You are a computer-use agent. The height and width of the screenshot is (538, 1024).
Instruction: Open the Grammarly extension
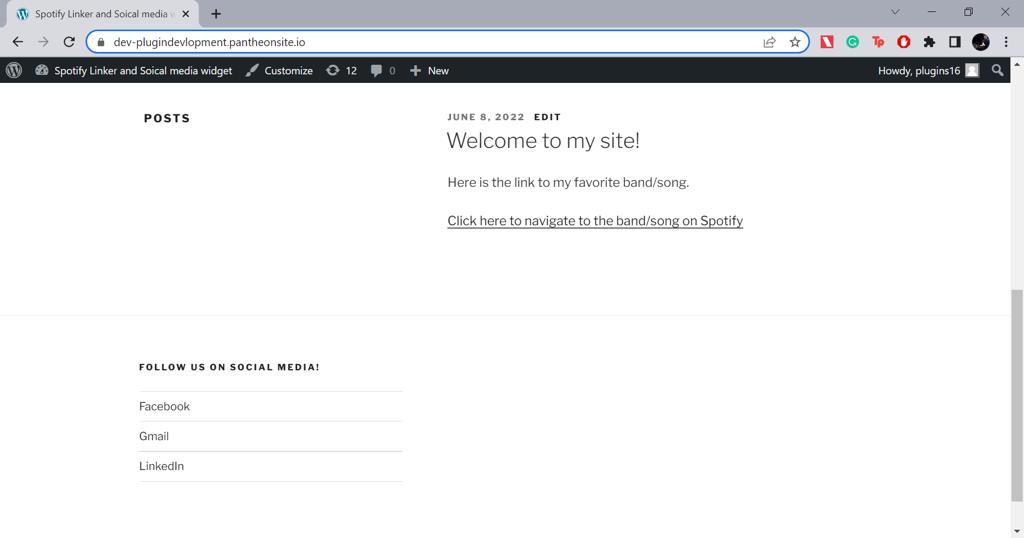[852, 42]
